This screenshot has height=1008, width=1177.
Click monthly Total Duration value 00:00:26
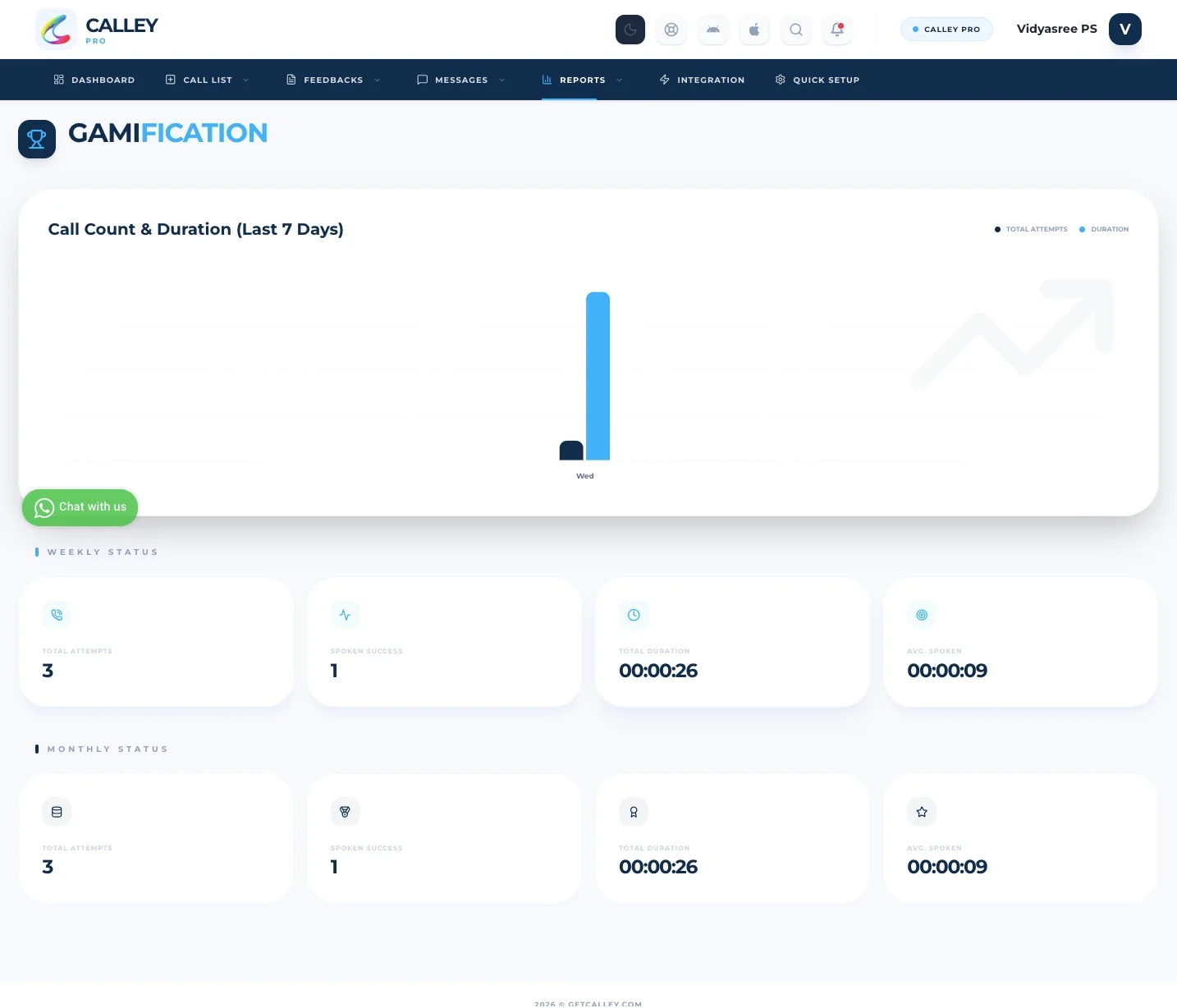658,867
